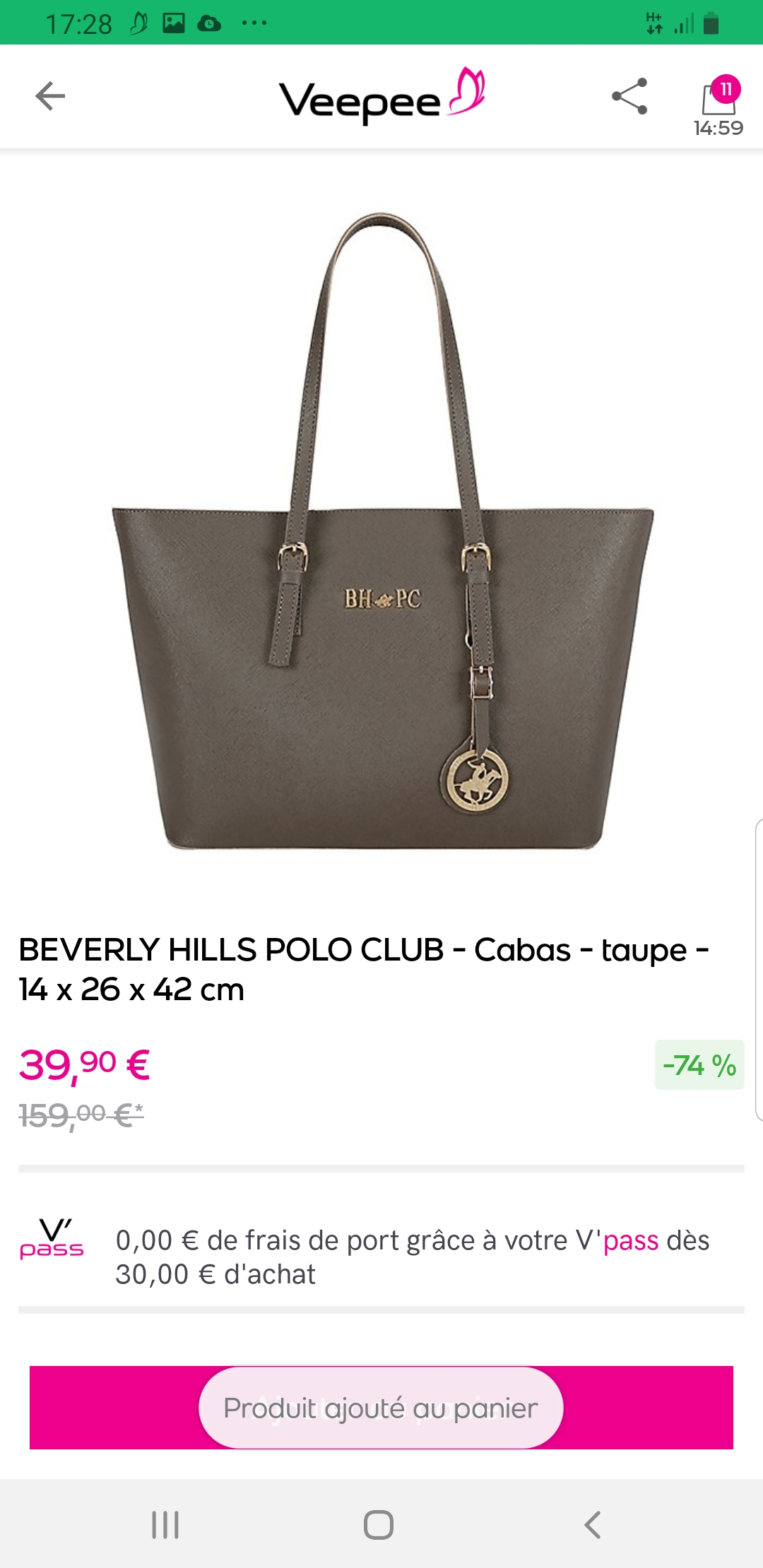The height and width of the screenshot is (1568, 763).
Task: View the taupe Cabas bag product image
Action: [382, 531]
